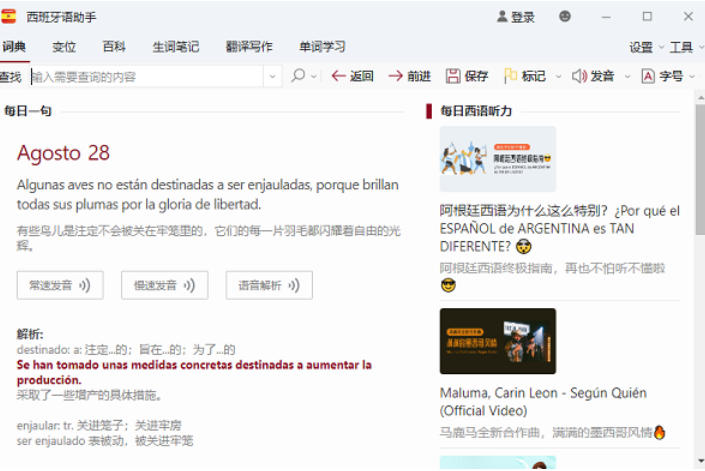Open the Maluma, Carin Leon - Según Quién link

543,401
